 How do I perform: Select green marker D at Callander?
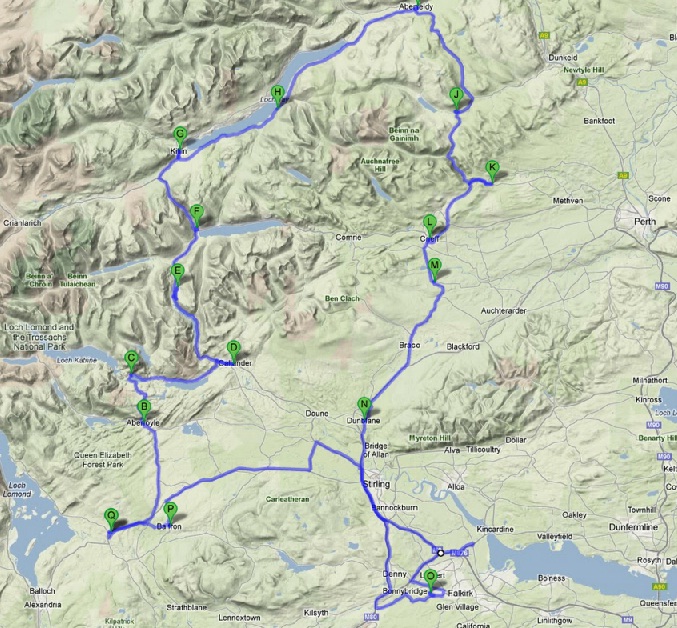[233, 350]
